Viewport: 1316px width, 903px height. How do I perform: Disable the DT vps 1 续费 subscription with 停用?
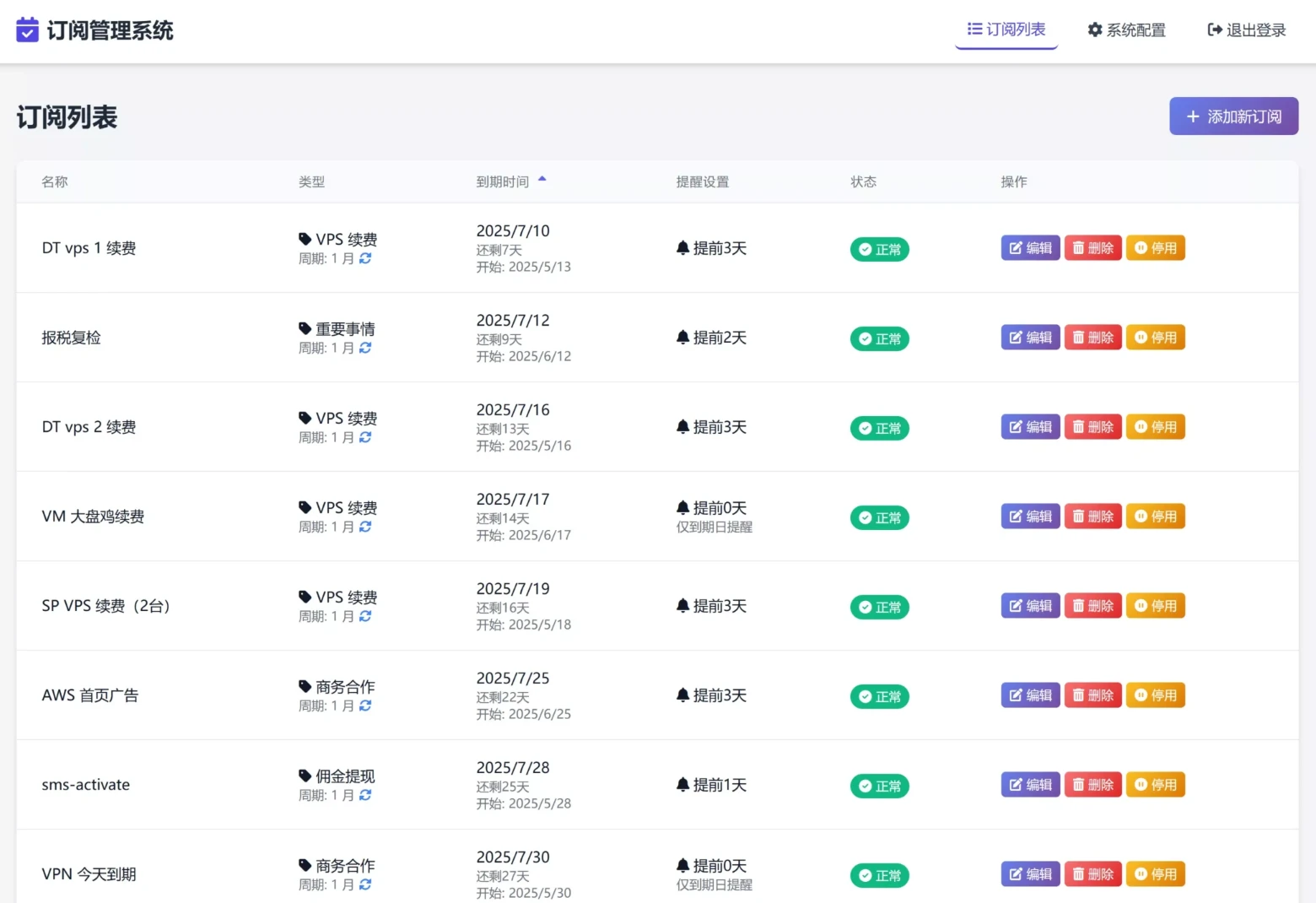1155,248
